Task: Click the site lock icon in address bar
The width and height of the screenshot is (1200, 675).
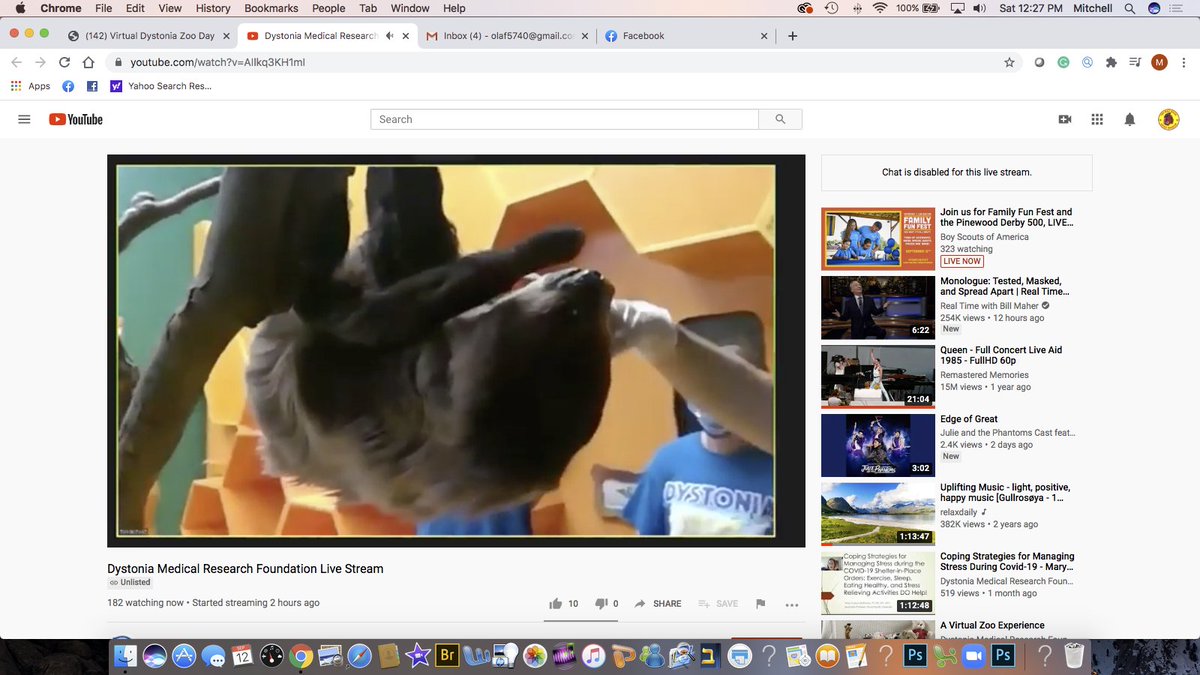Action: (x=120, y=62)
